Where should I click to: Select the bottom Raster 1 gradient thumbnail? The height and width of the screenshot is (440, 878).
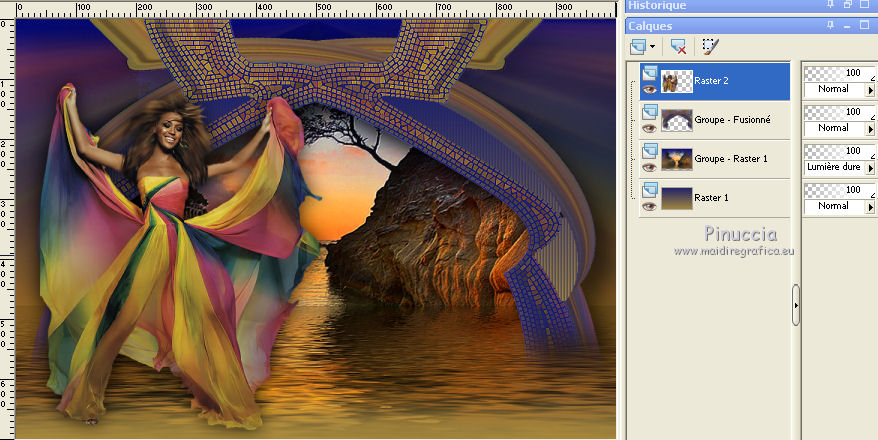(676, 199)
